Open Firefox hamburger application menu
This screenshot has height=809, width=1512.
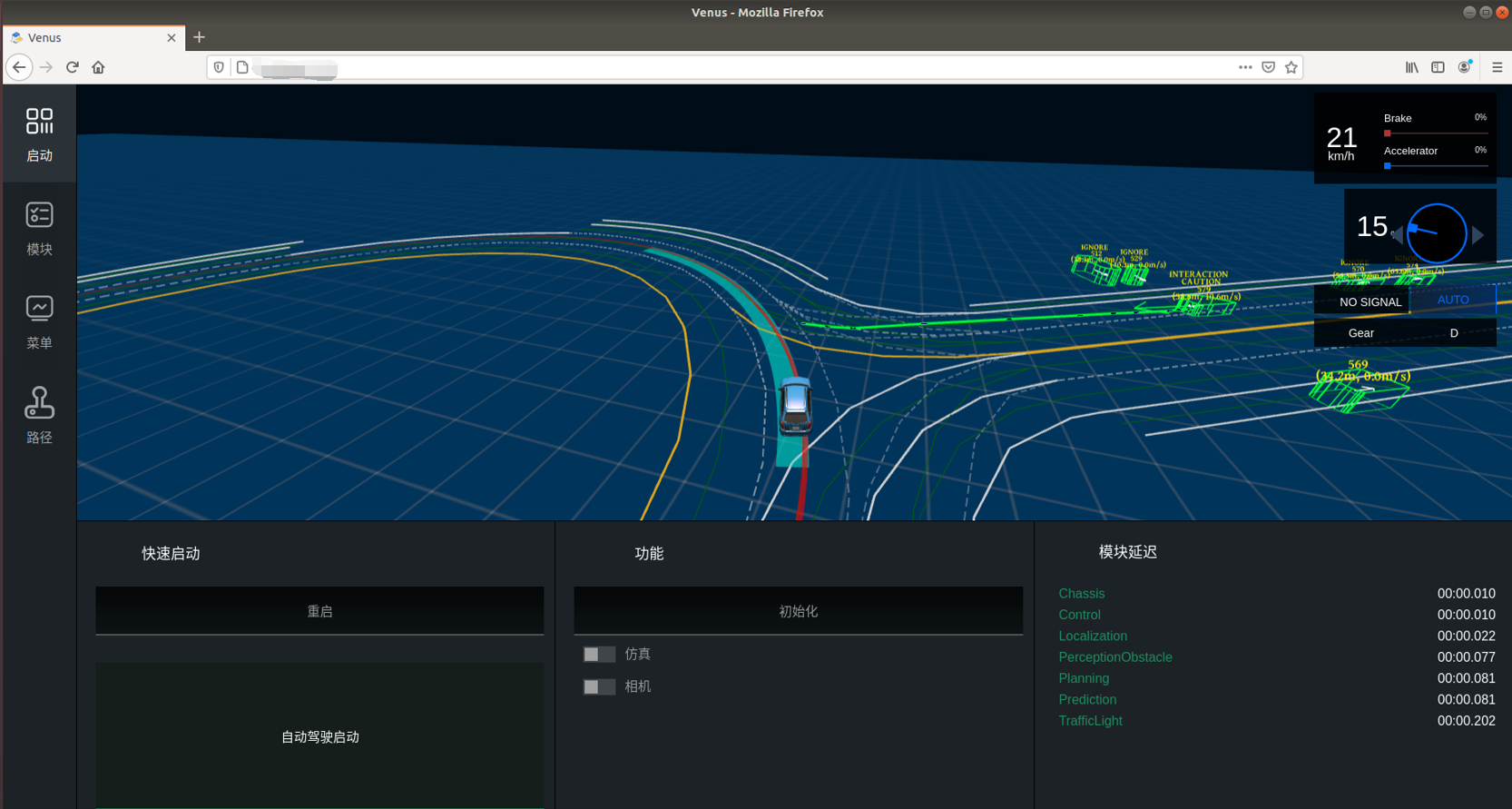(x=1497, y=67)
